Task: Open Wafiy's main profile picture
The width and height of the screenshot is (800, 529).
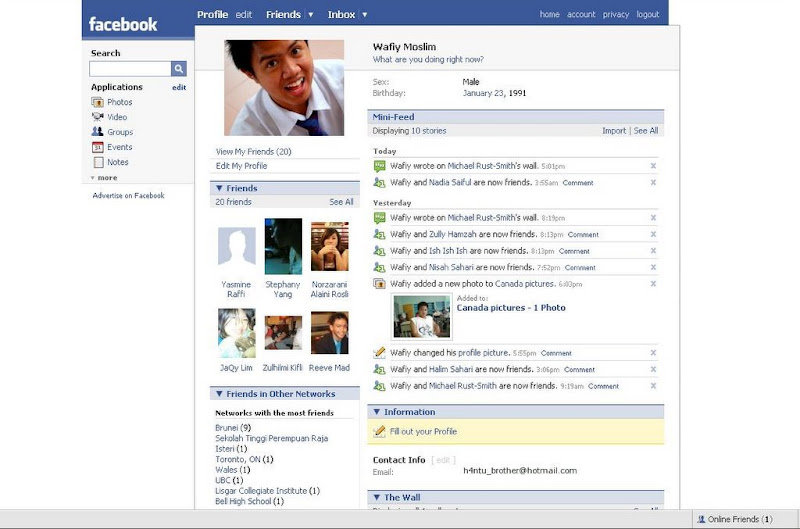Action: point(284,88)
